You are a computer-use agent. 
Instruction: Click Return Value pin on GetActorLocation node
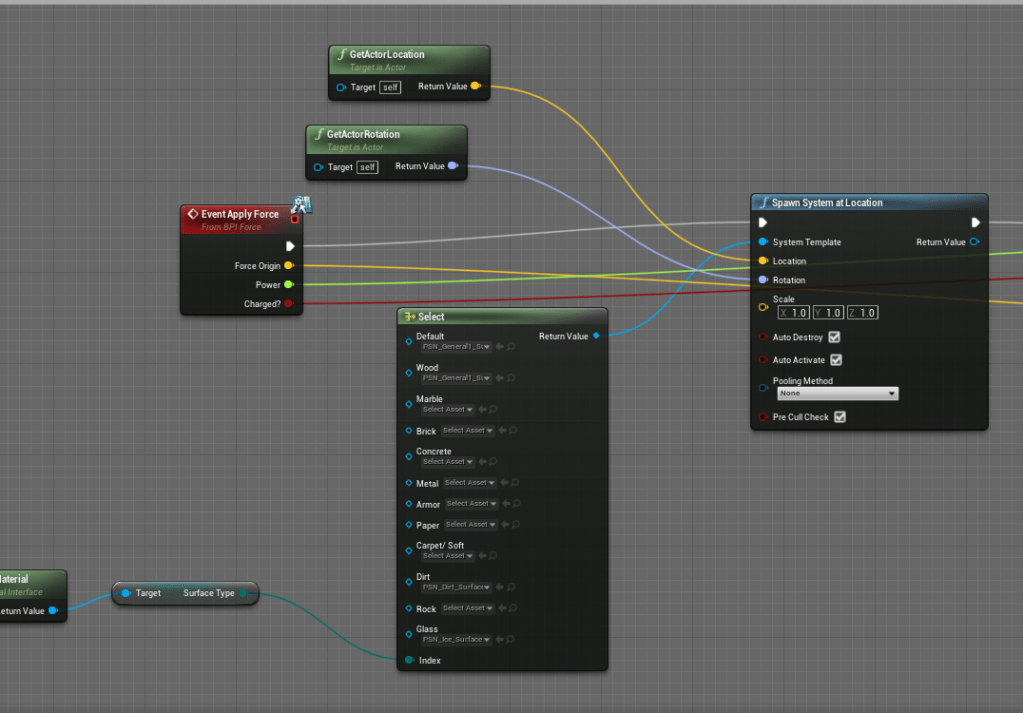click(x=476, y=87)
